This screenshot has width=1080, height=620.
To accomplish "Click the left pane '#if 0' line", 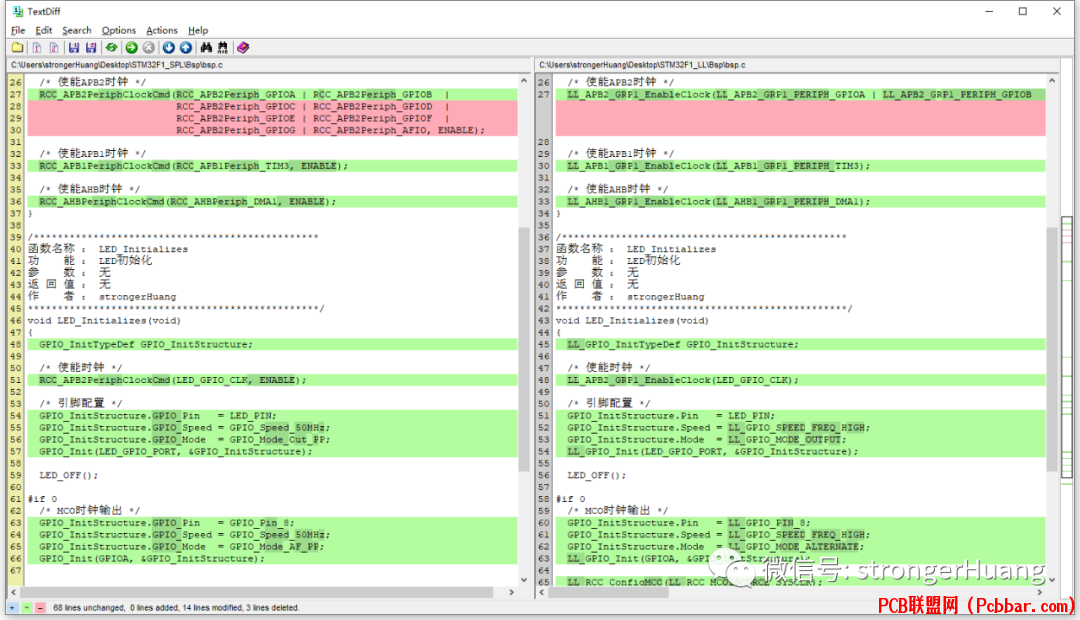I will [x=43, y=499].
